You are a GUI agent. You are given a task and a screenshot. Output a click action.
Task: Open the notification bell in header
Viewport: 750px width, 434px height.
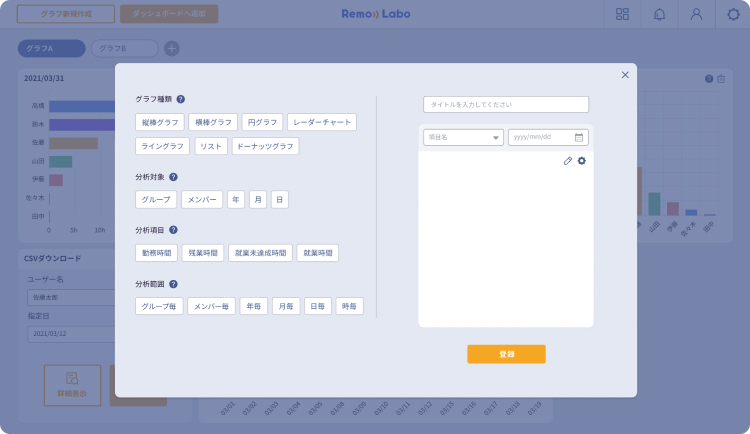point(659,14)
